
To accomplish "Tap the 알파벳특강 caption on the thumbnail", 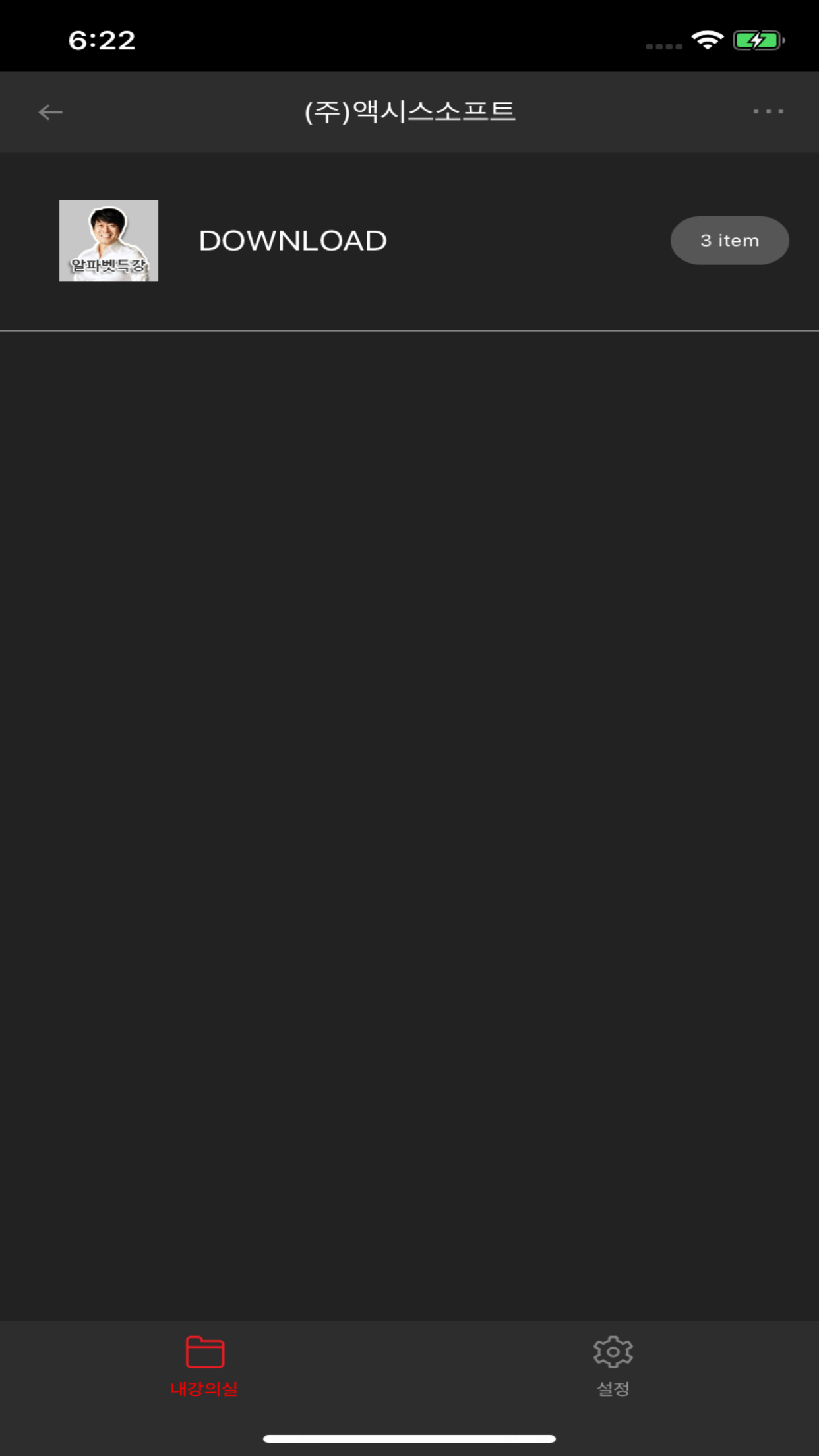I will point(109,266).
